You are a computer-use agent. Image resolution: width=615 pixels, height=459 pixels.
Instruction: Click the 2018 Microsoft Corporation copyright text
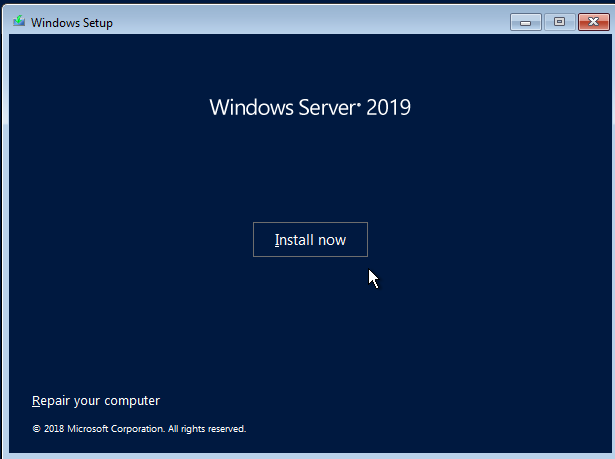139,429
